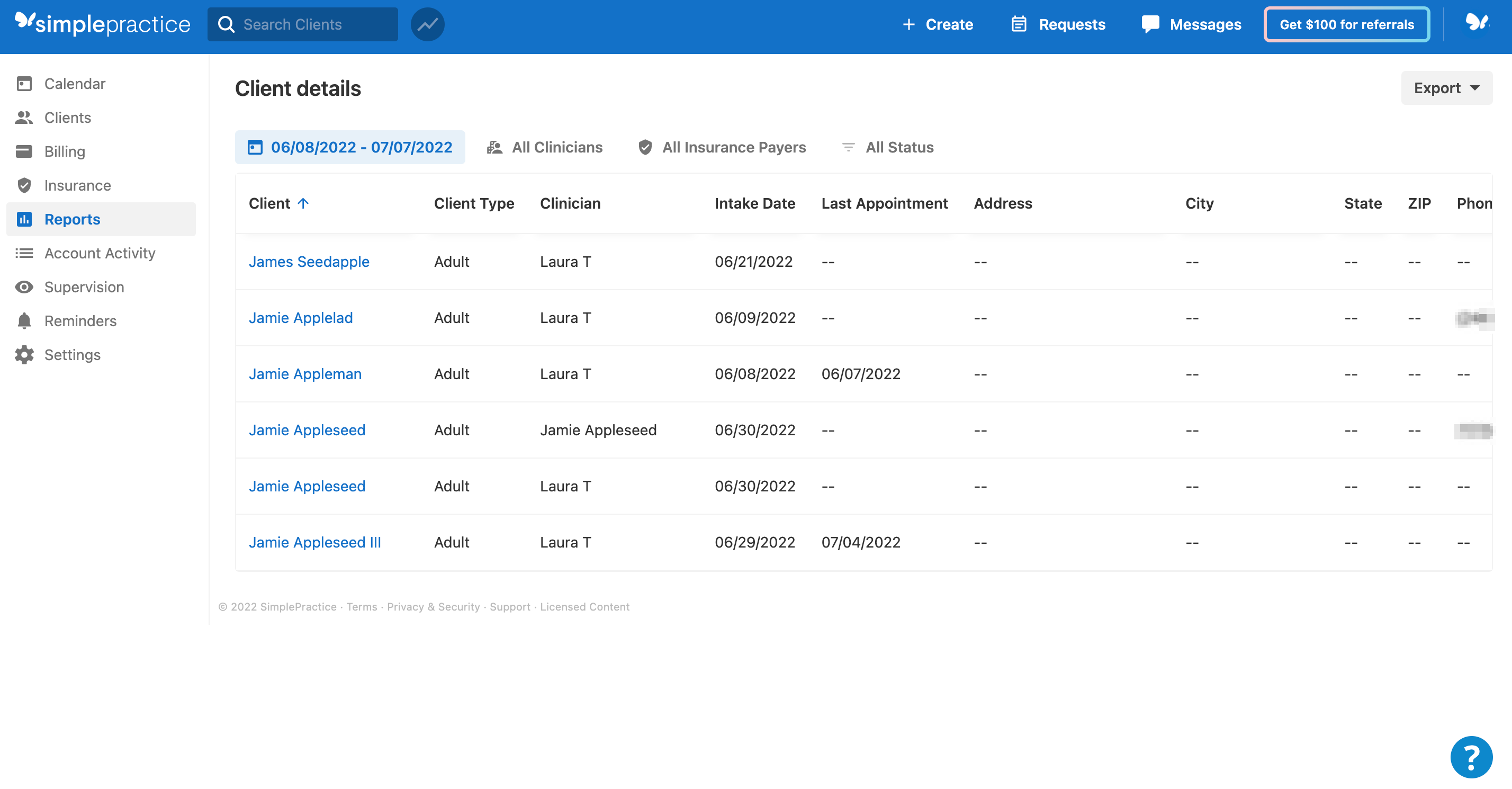Screen dimensions: 1512x789
Task: Open the Export dropdown
Action: [1446, 87]
